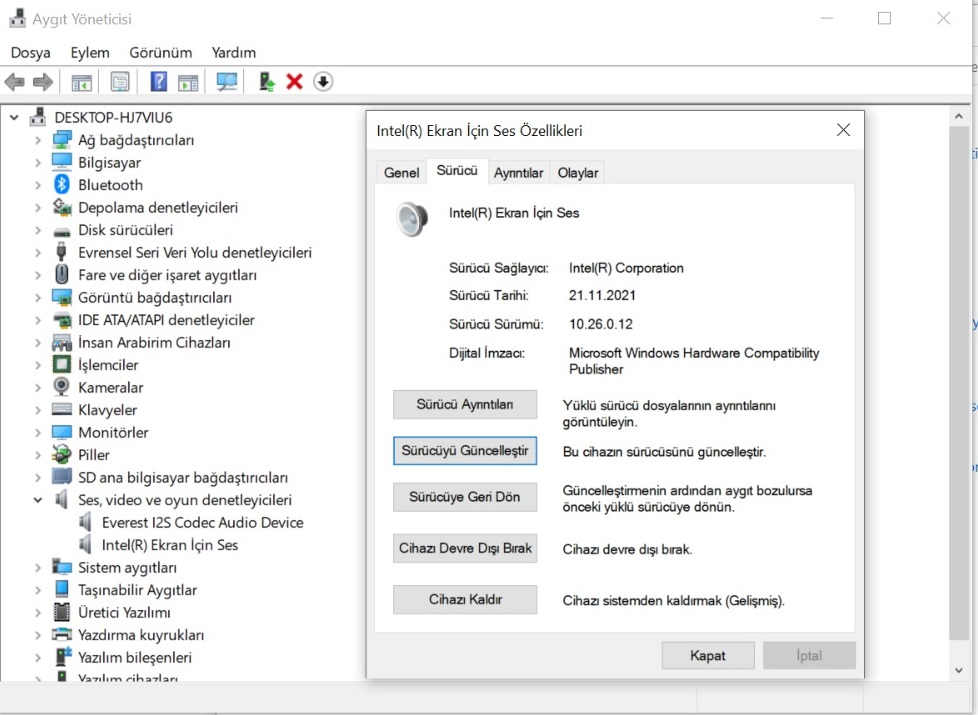Collapse Ses, video ve oyun denetleyicileri node
The image size is (978, 715).
pos(37,500)
